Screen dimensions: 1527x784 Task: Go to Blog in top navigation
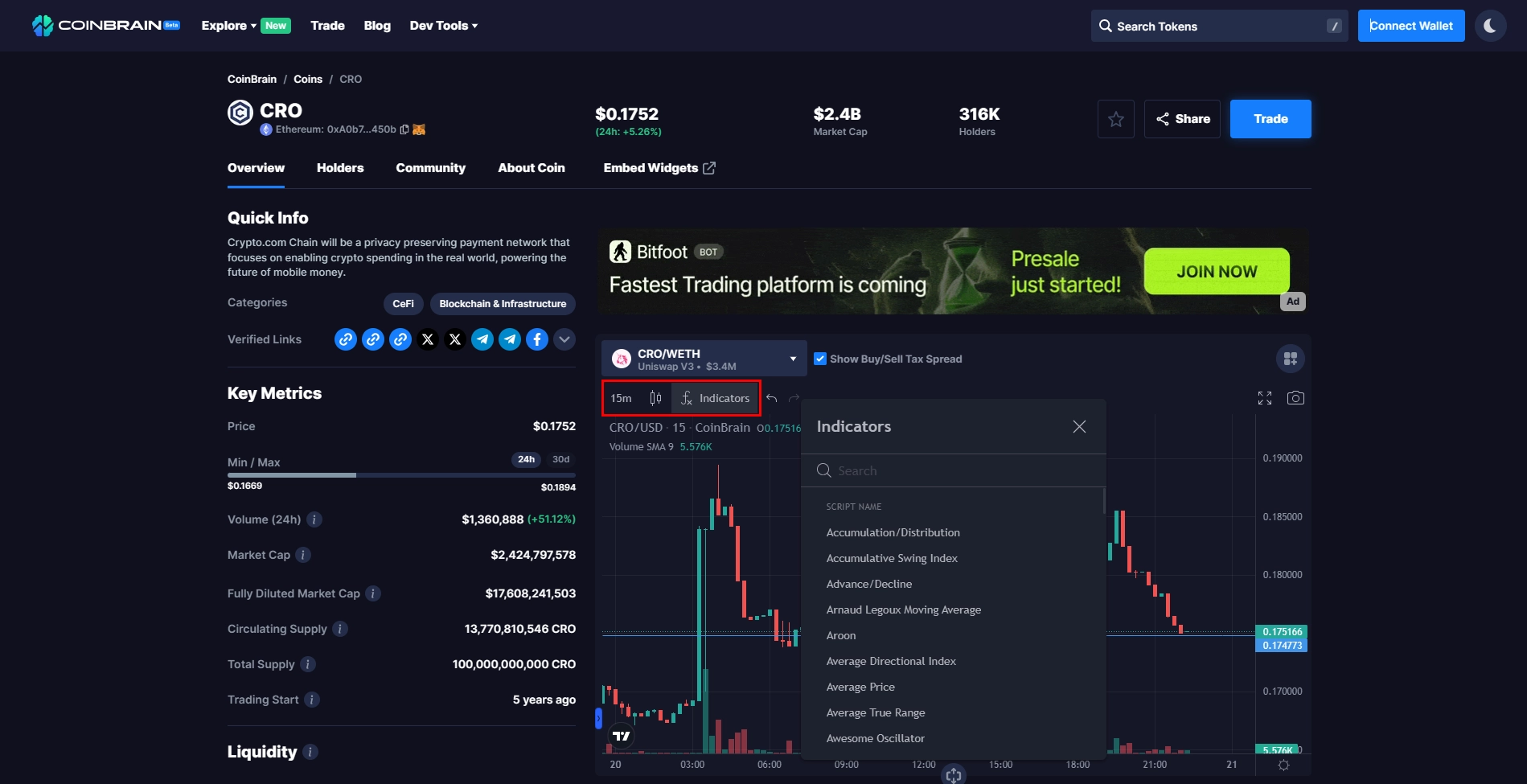tap(377, 26)
